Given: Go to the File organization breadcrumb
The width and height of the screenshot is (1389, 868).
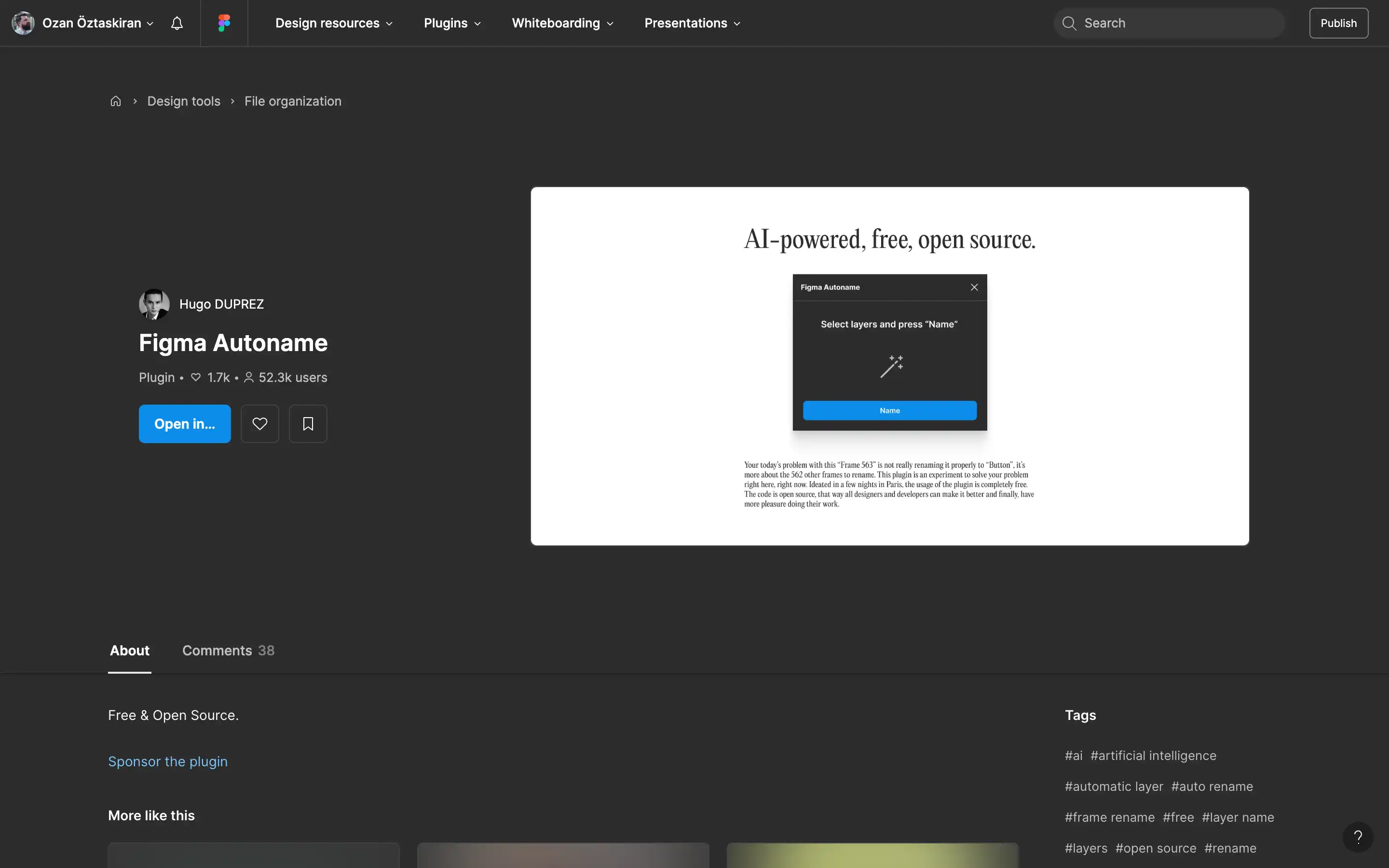Looking at the screenshot, I should coord(293,101).
